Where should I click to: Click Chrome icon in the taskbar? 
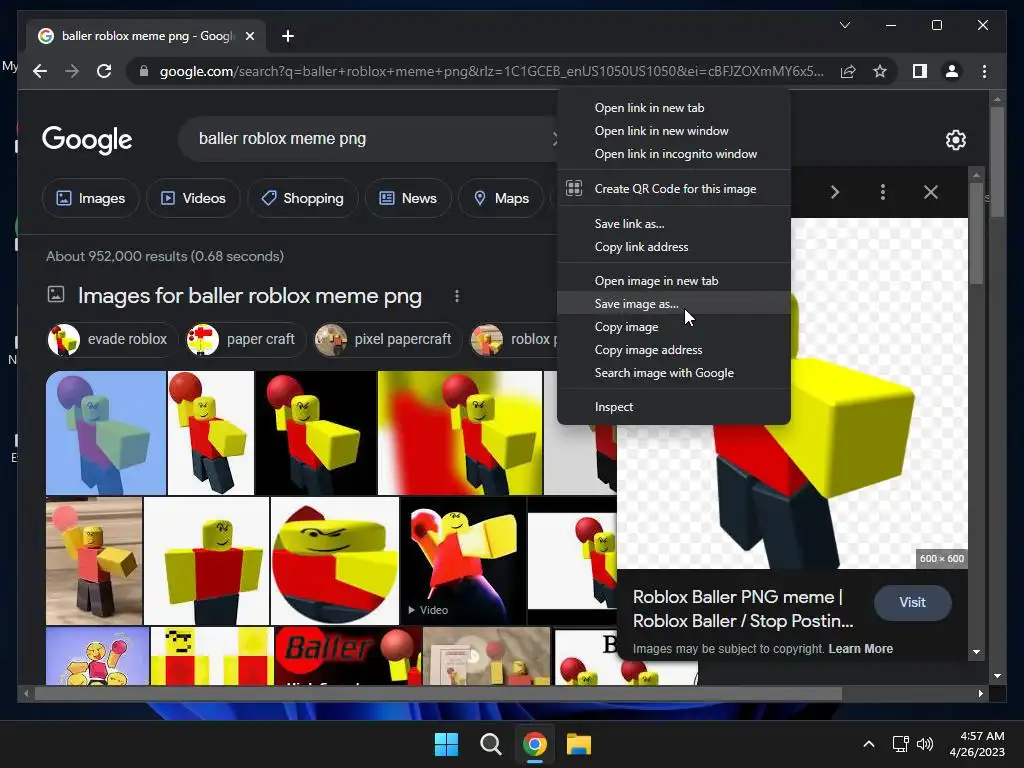tap(534, 744)
